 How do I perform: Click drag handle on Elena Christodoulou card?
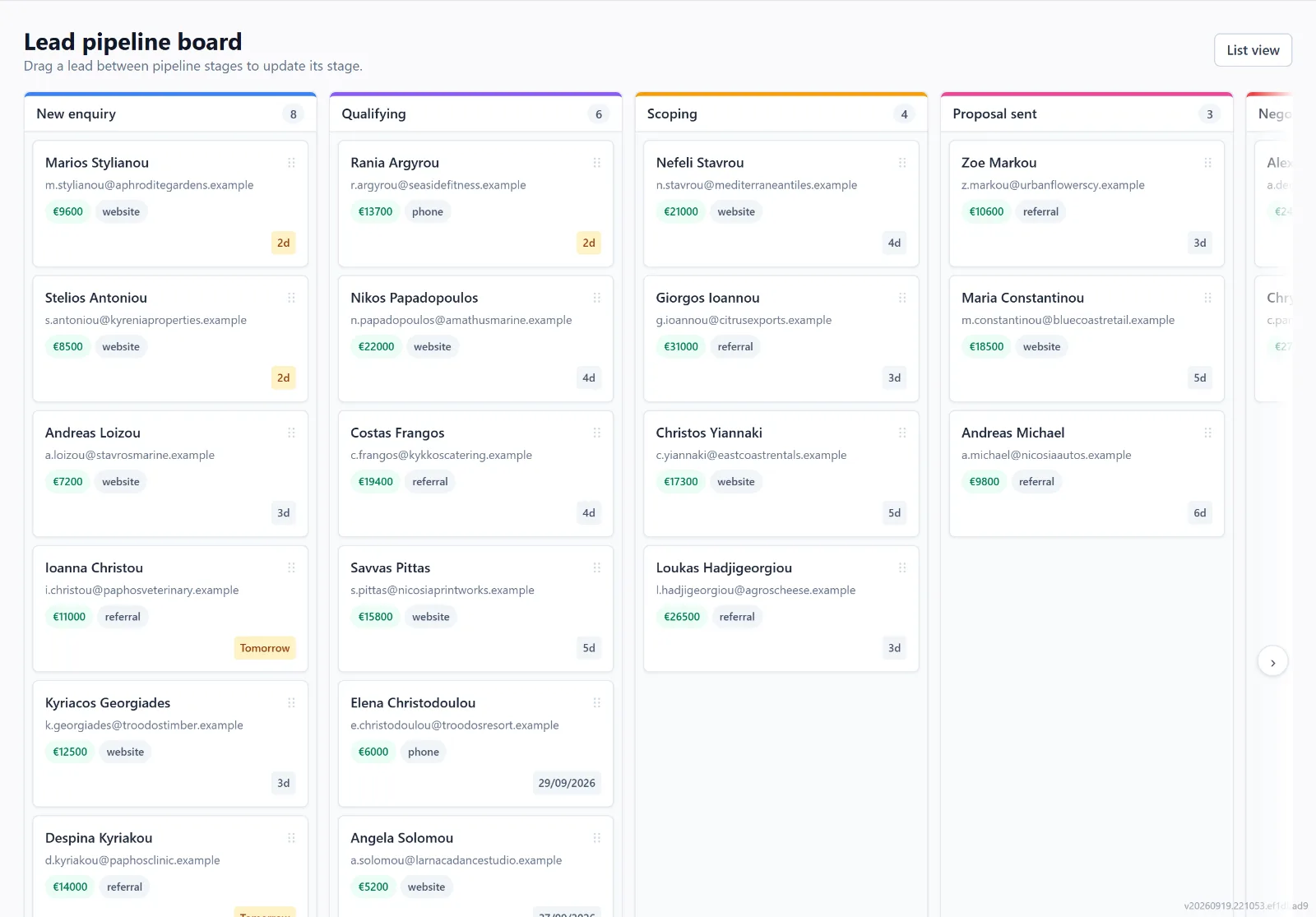pyautogui.click(x=597, y=702)
